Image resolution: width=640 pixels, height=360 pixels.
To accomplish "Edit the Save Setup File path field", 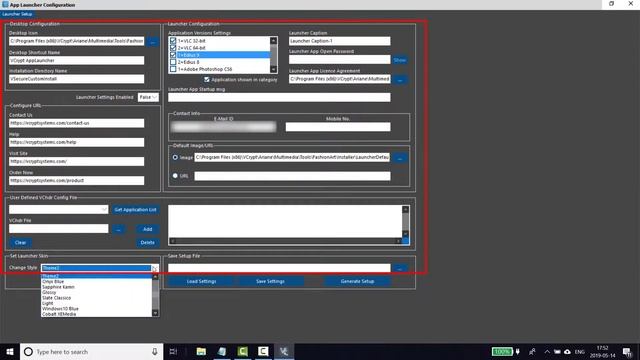I will tap(279, 268).
